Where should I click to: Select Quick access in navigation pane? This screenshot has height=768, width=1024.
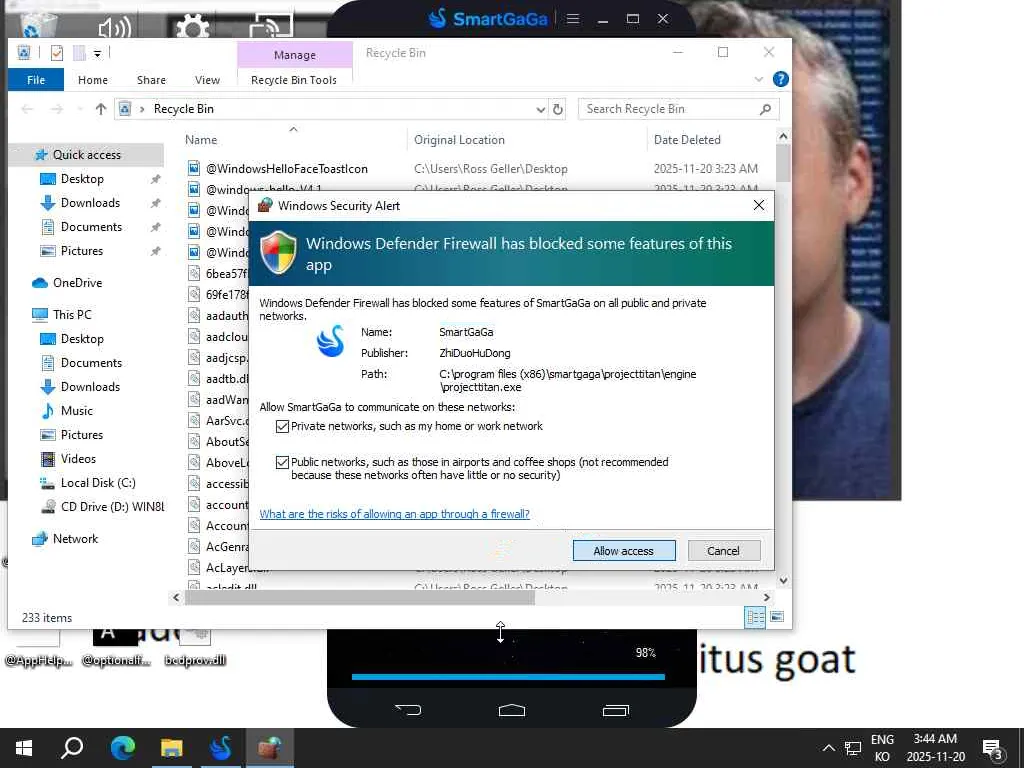tap(87, 155)
